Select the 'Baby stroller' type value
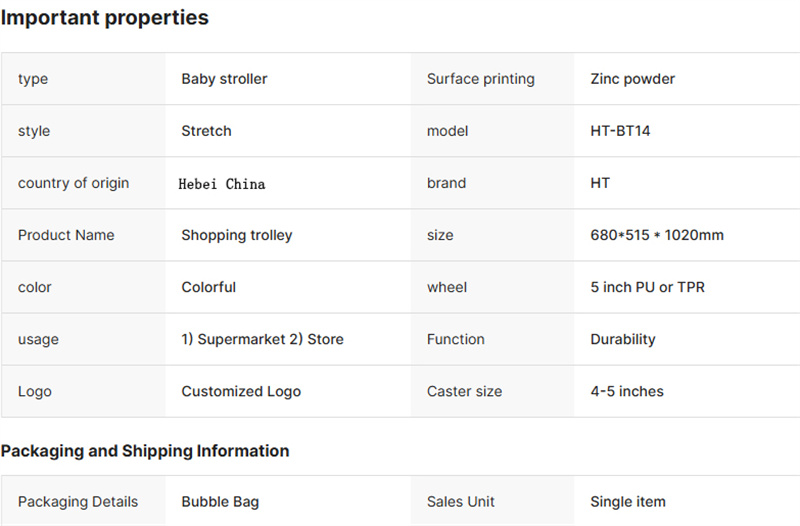800x526 pixels. [x=224, y=79]
